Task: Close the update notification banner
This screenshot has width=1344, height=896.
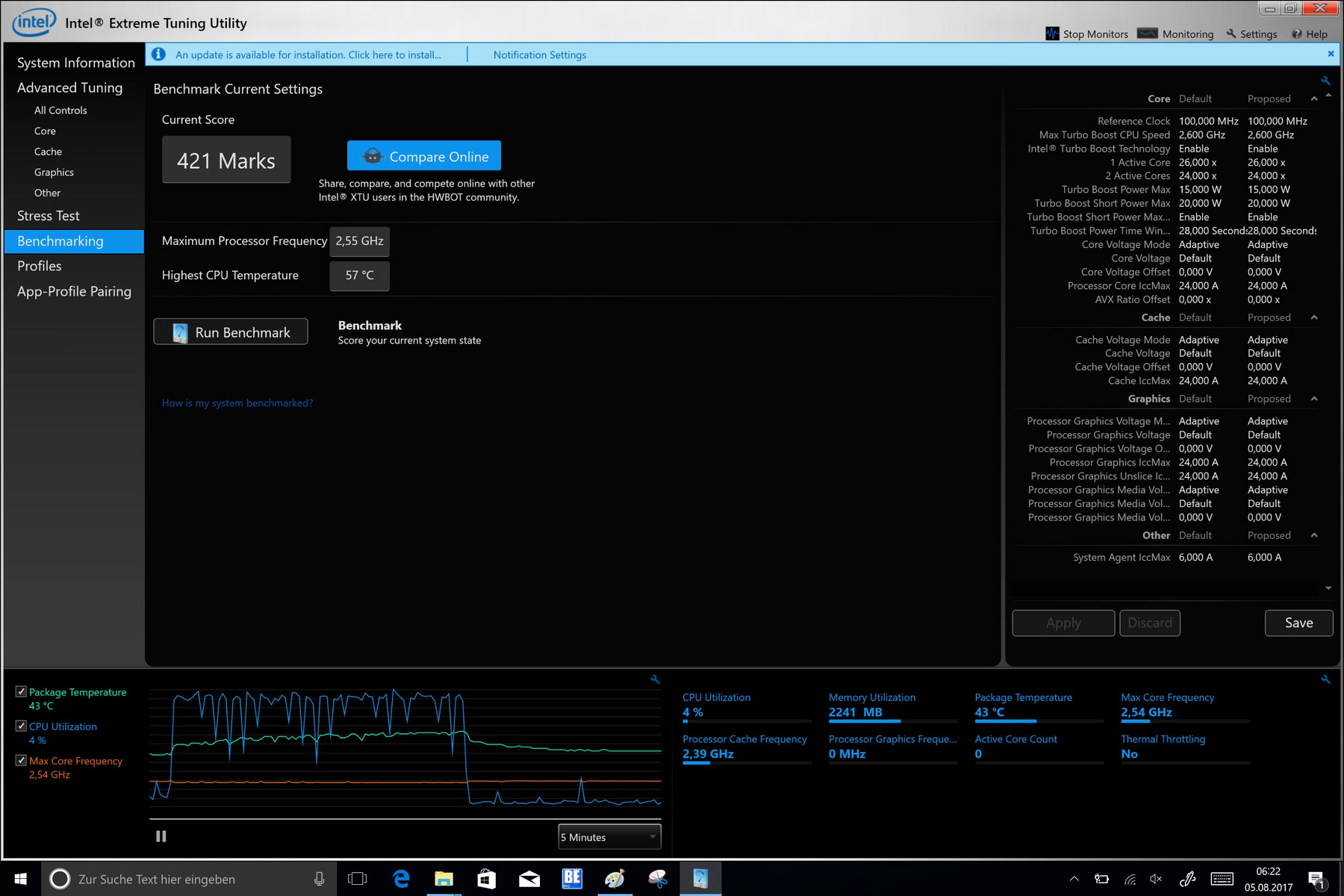Action: (x=1331, y=54)
